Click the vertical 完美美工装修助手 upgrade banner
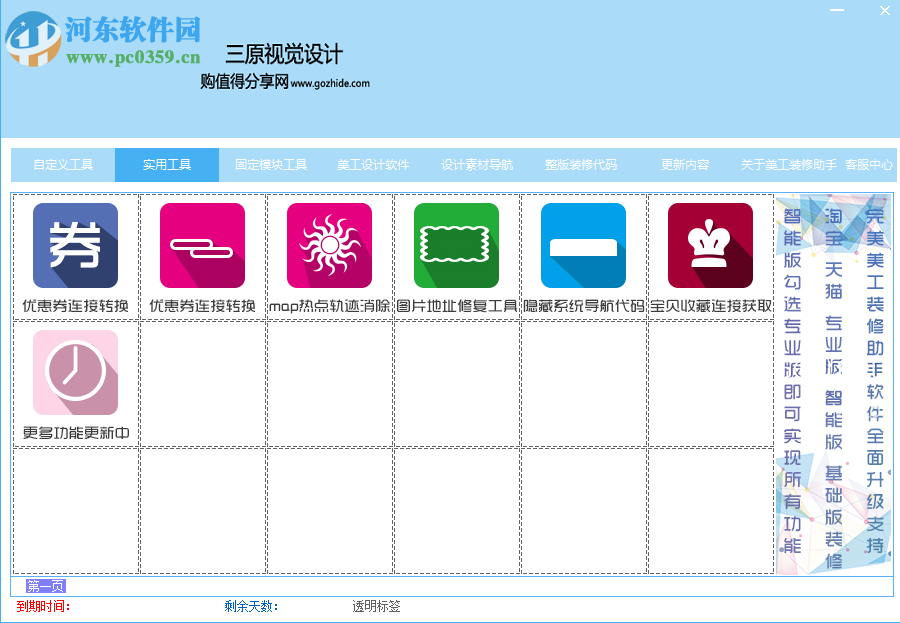 [834, 384]
